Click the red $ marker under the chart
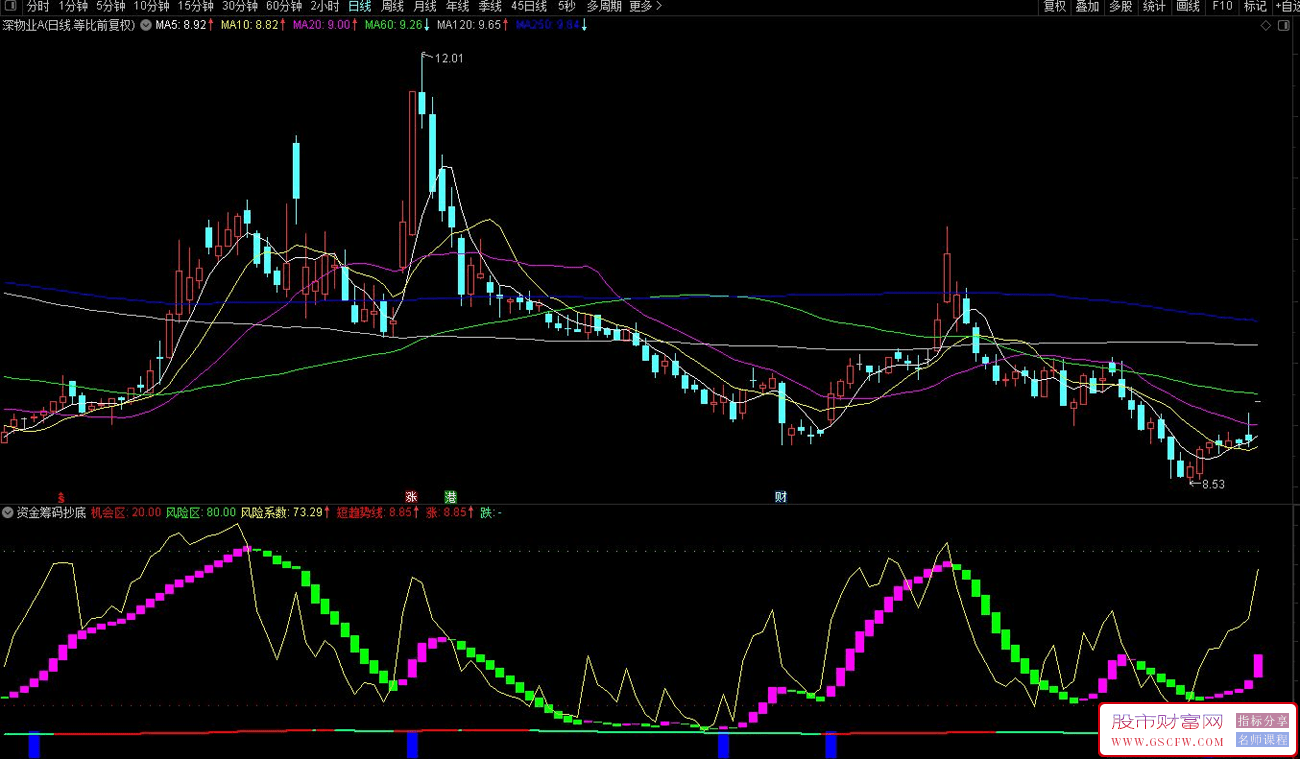This screenshot has height=759, width=1300. tap(61, 496)
